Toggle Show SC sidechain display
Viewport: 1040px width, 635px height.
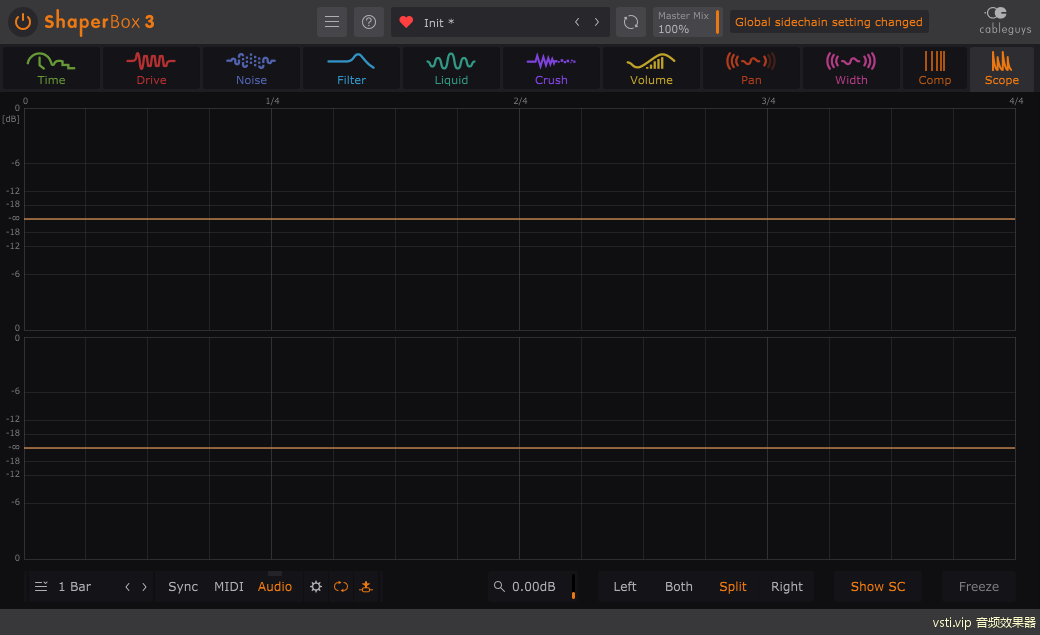click(x=878, y=587)
